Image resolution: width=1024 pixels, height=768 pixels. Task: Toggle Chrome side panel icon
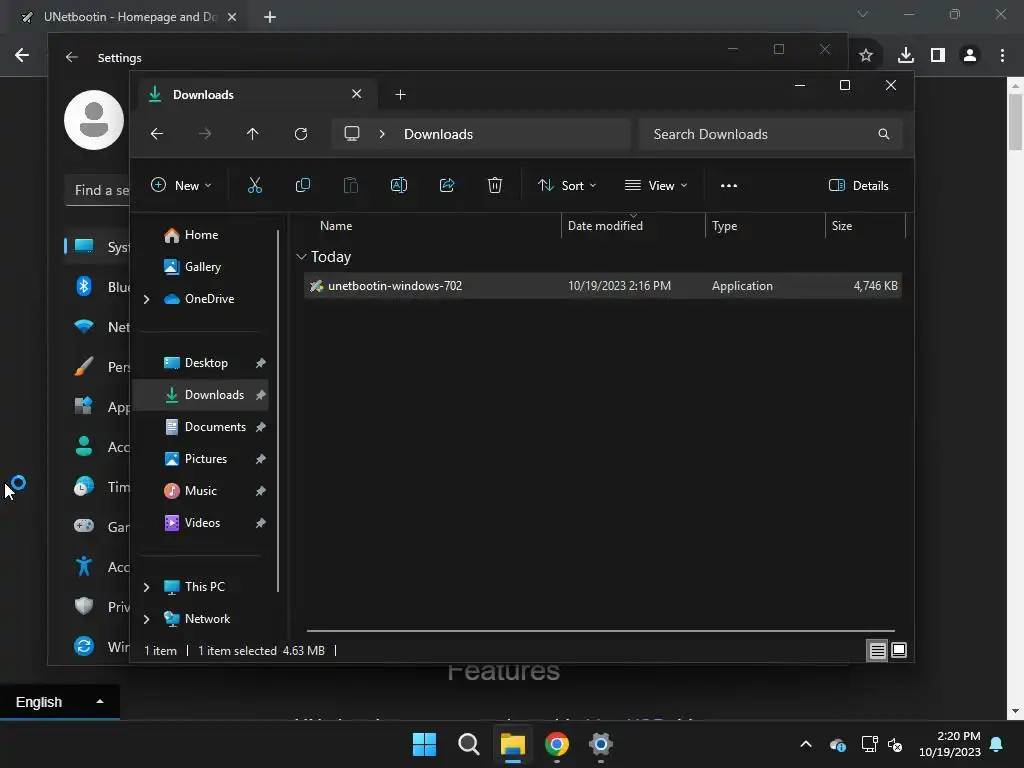(938, 56)
